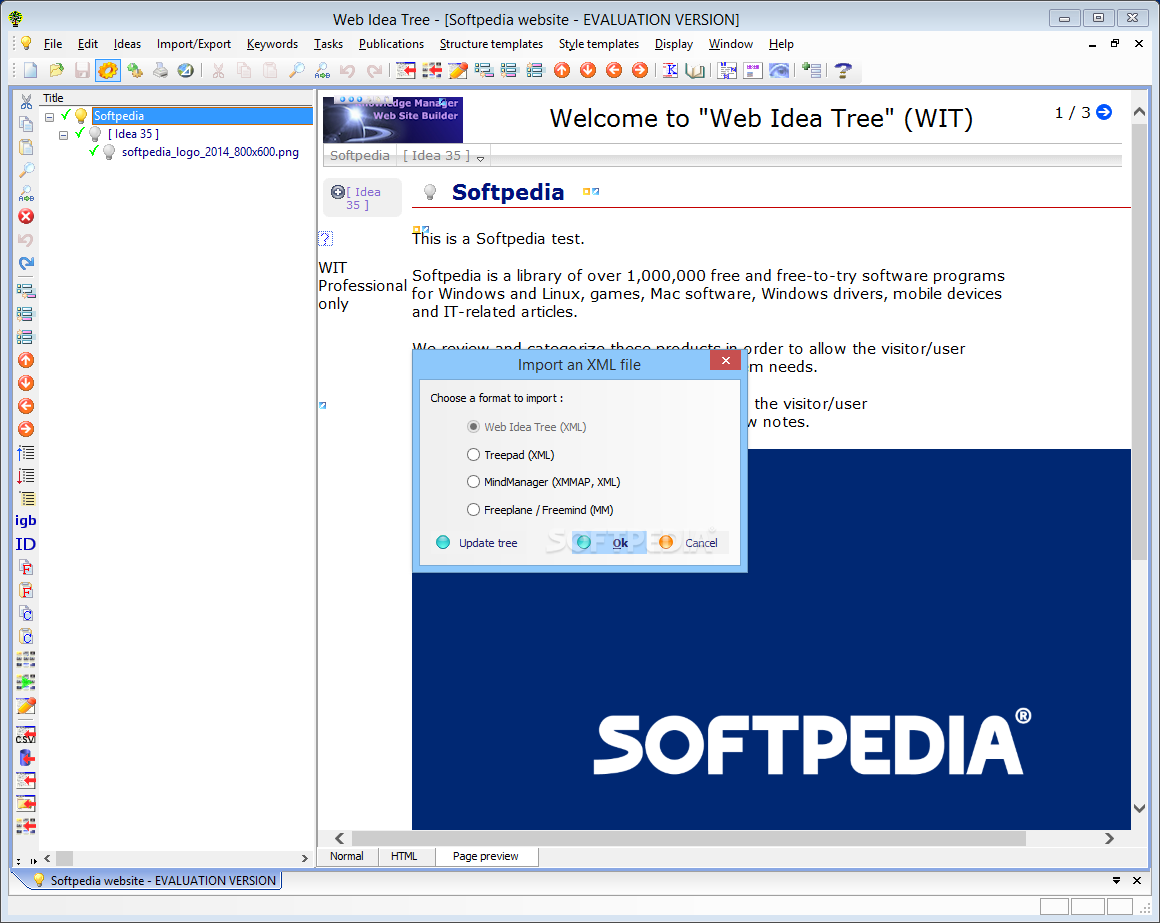
Task: Click the question mark help toolbar icon
Action: 843,70
